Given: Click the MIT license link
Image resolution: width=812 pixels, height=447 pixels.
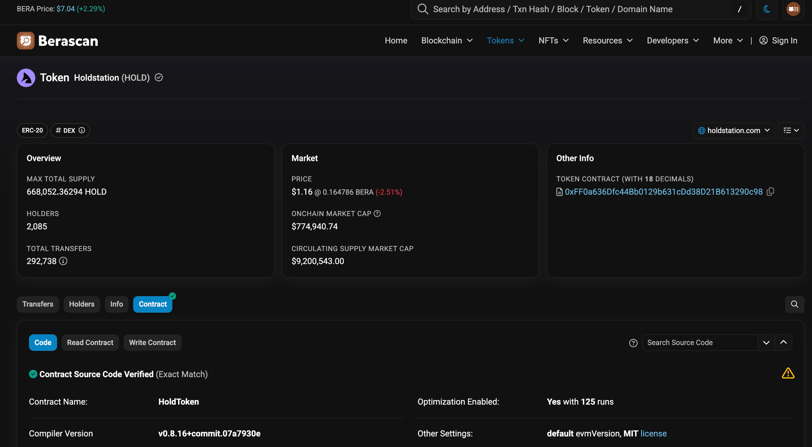Looking at the screenshot, I should (x=654, y=434).
